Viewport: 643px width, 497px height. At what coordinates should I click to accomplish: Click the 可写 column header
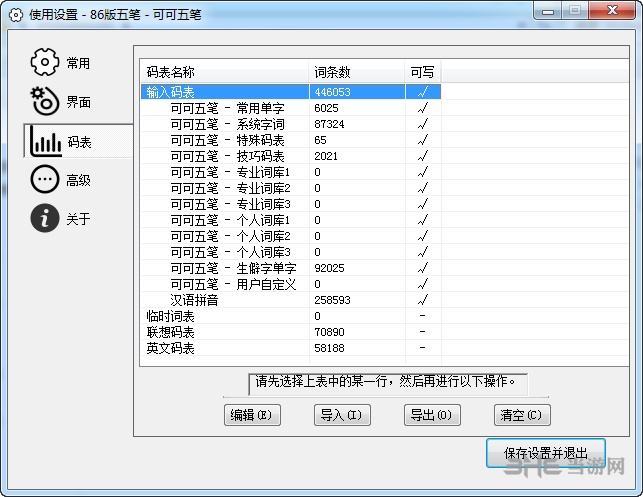click(x=423, y=72)
